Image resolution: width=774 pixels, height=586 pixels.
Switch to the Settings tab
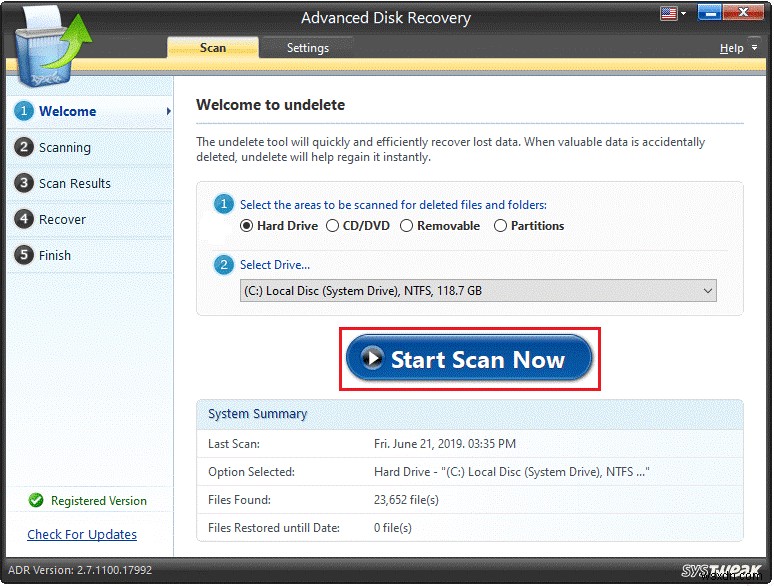[x=308, y=48]
